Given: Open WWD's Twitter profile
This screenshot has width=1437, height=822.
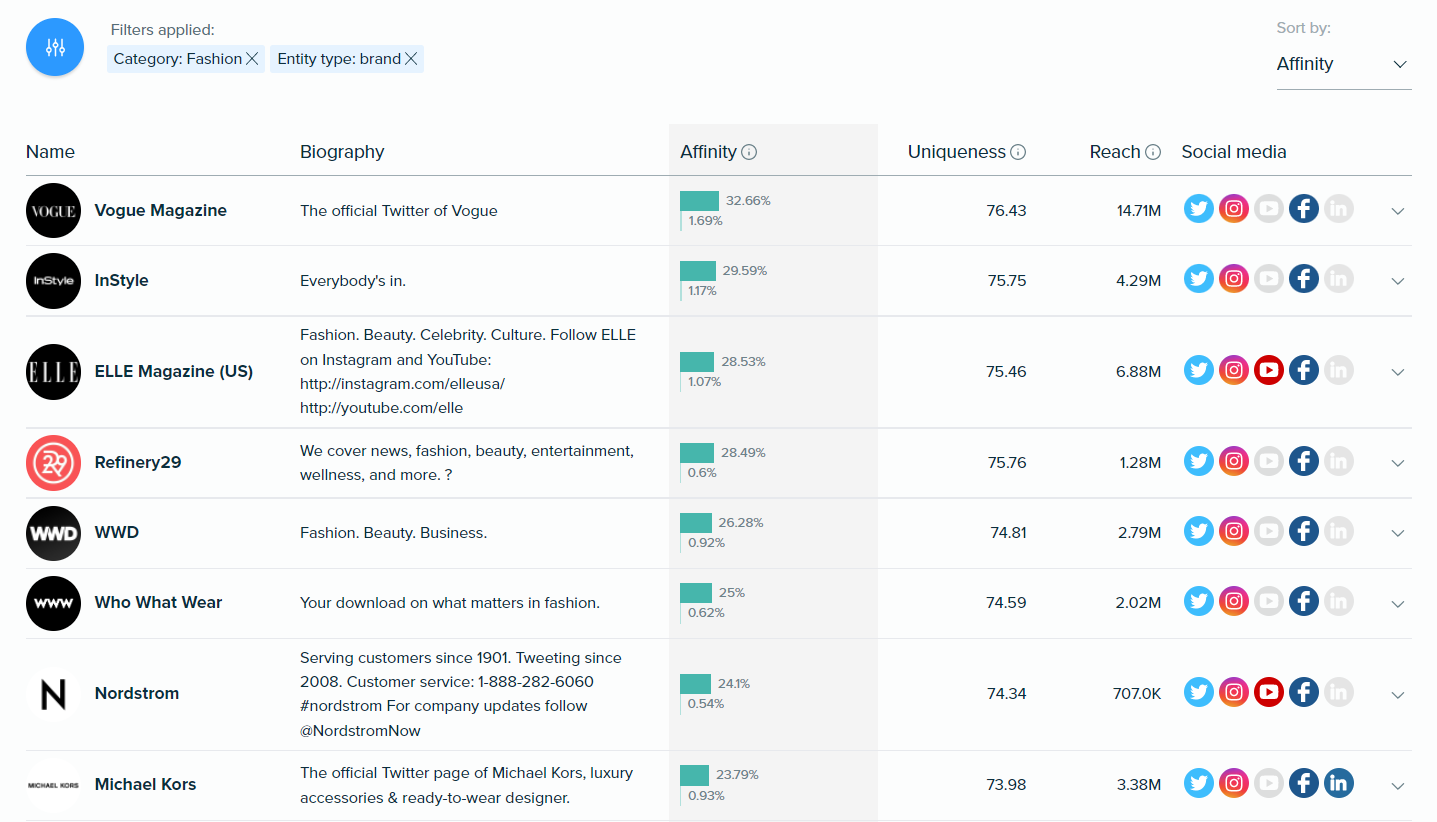Looking at the screenshot, I should coord(1199,532).
